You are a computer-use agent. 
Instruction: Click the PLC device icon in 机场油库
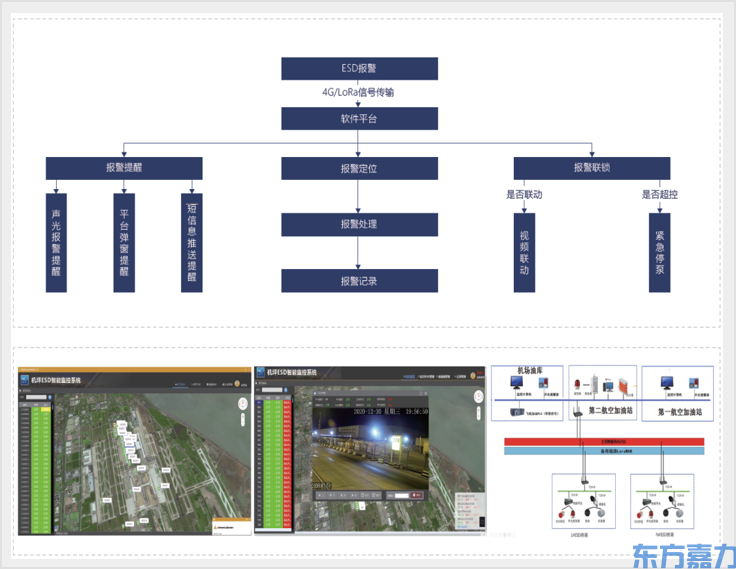pyautogui.click(x=518, y=411)
